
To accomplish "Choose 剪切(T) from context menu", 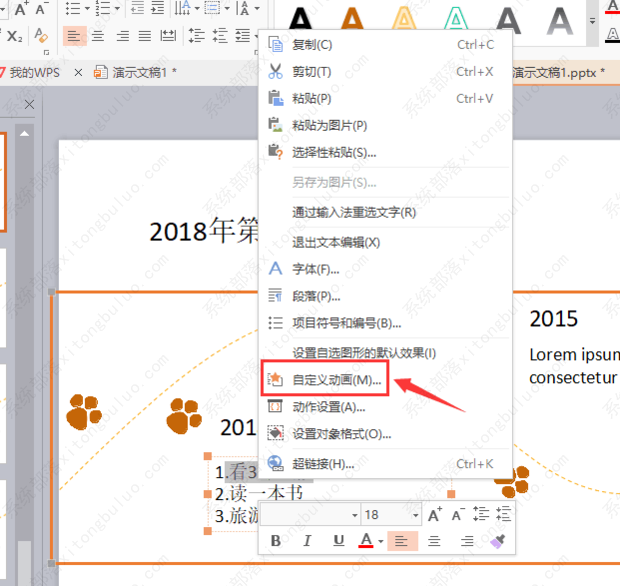I will [386, 72].
